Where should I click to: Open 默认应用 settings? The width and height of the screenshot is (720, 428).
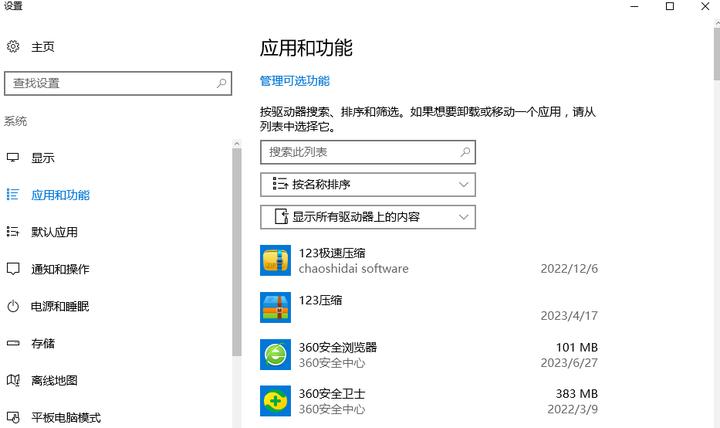[x=54, y=232]
